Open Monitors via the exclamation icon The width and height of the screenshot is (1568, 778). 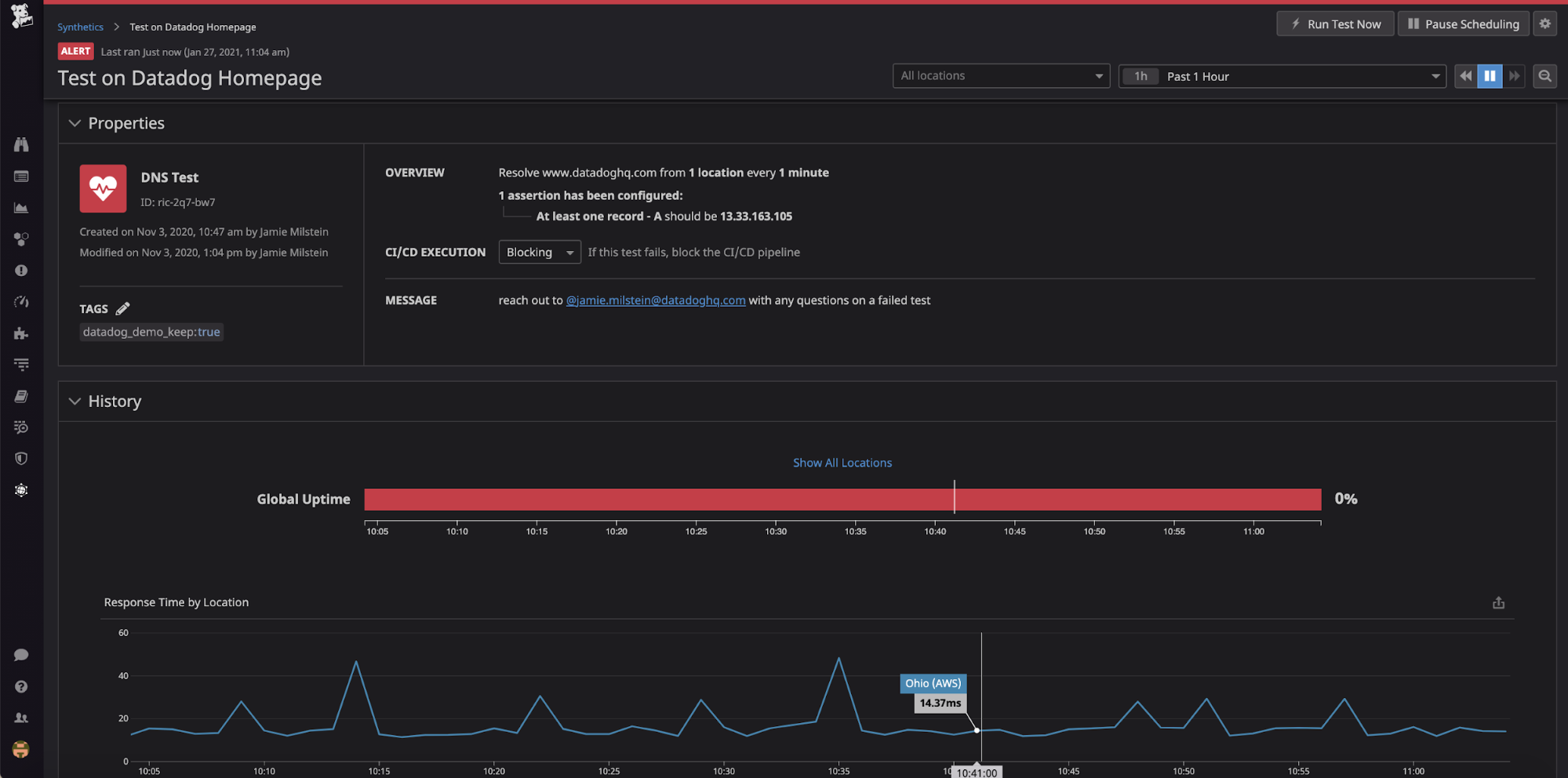coord(21,271)
